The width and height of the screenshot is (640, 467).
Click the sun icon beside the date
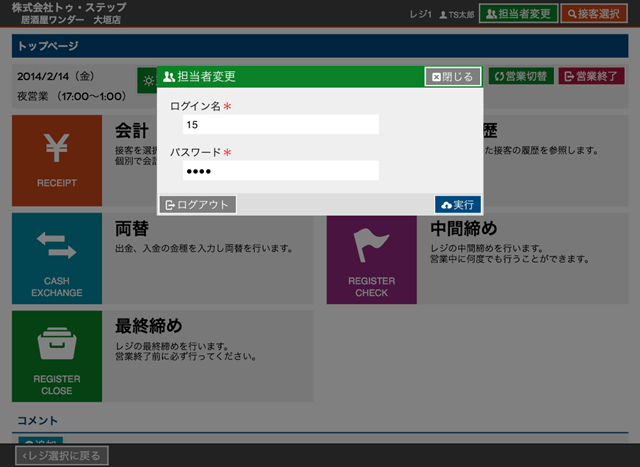[147, 80]
